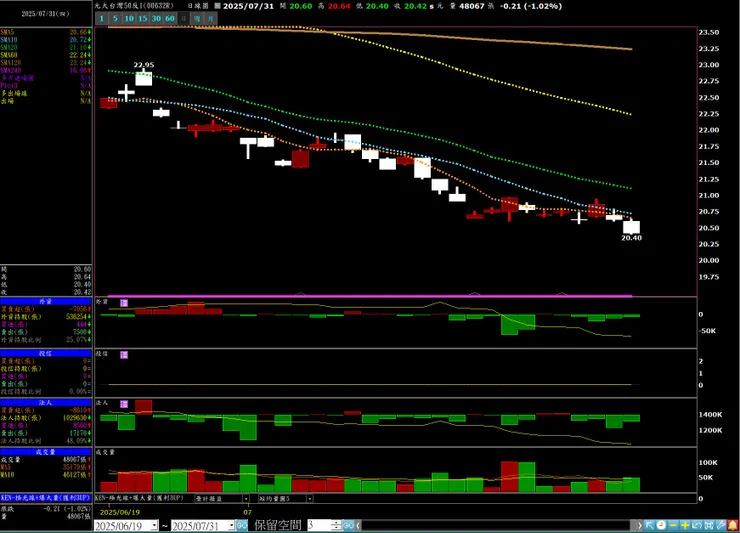Select the 10-minute timeframe button
The image size is (740, 533).
129,18
